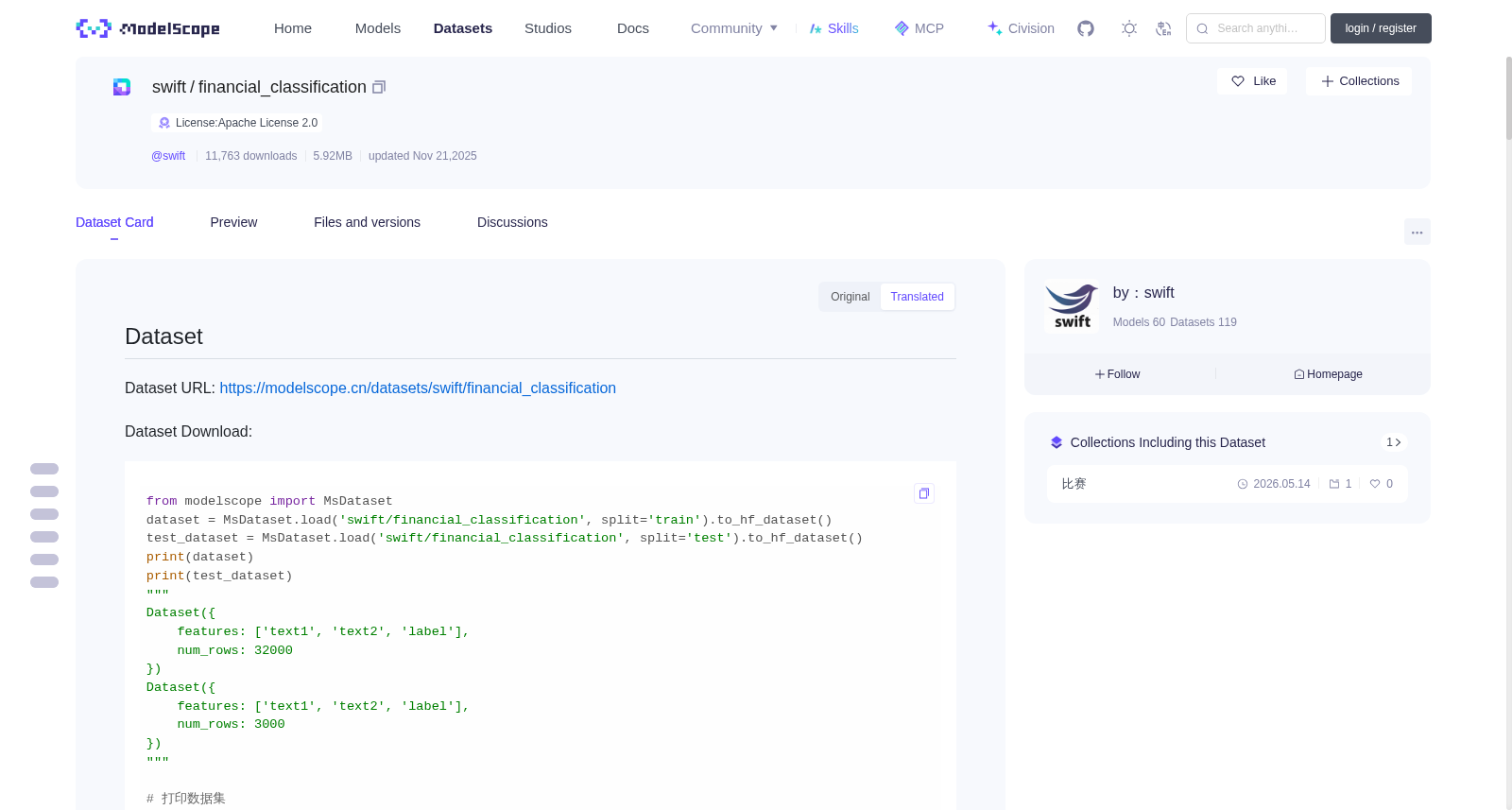Click the MCP diamond icon in the navbar
This screenshot has width=1512, height=810.
click(902, 28)
